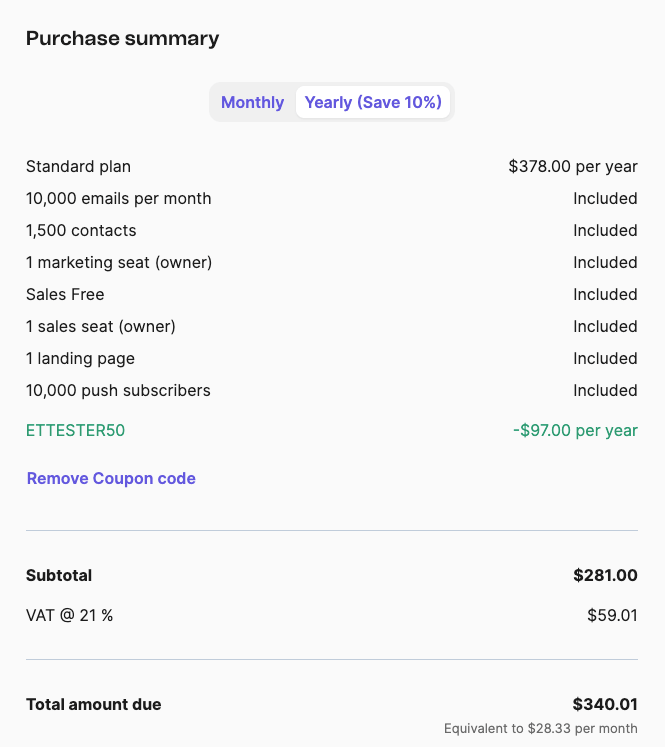
Task: Switch billing to Monthly
Action: click(x=252, y=102)
